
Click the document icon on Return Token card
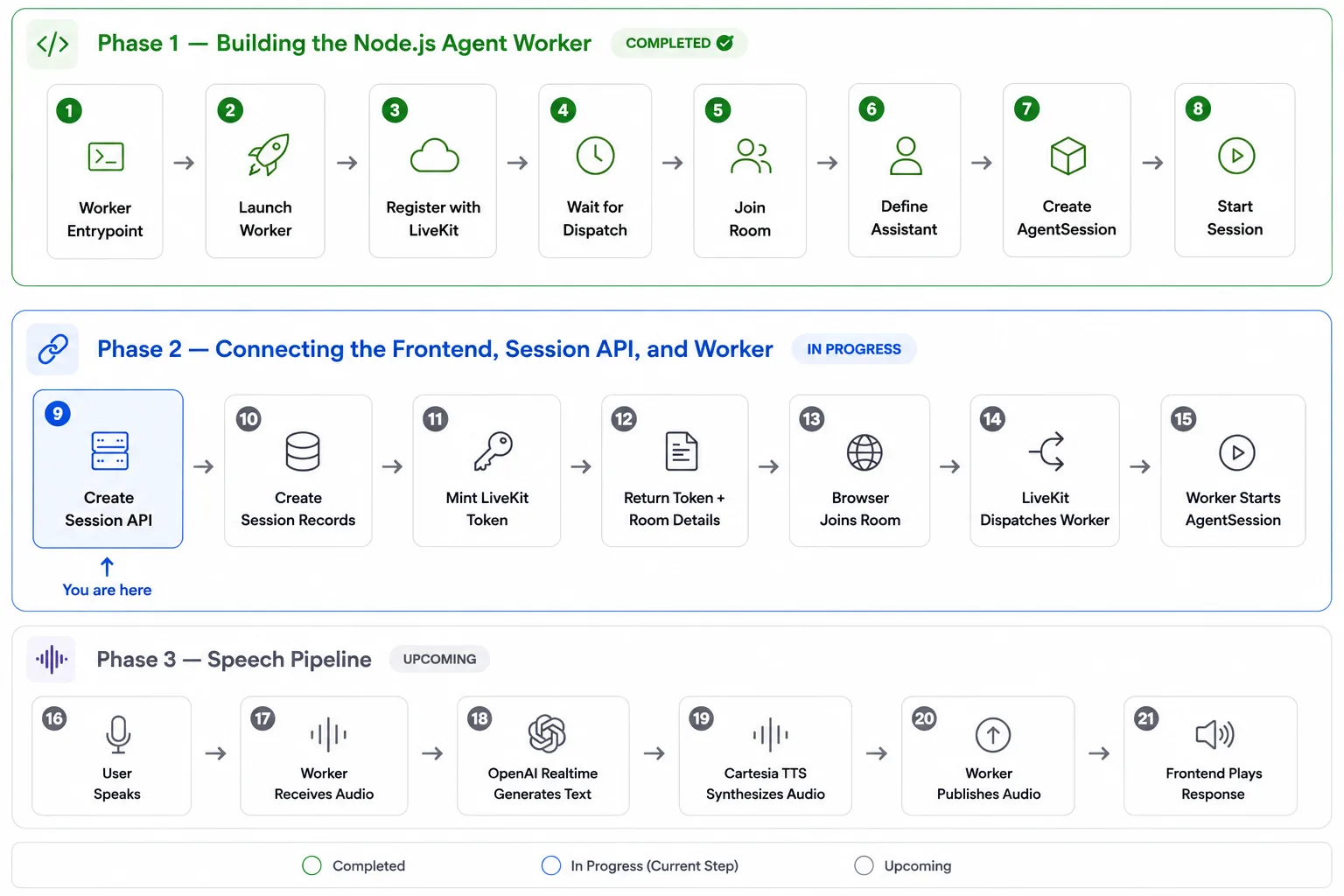click(682, 451)
